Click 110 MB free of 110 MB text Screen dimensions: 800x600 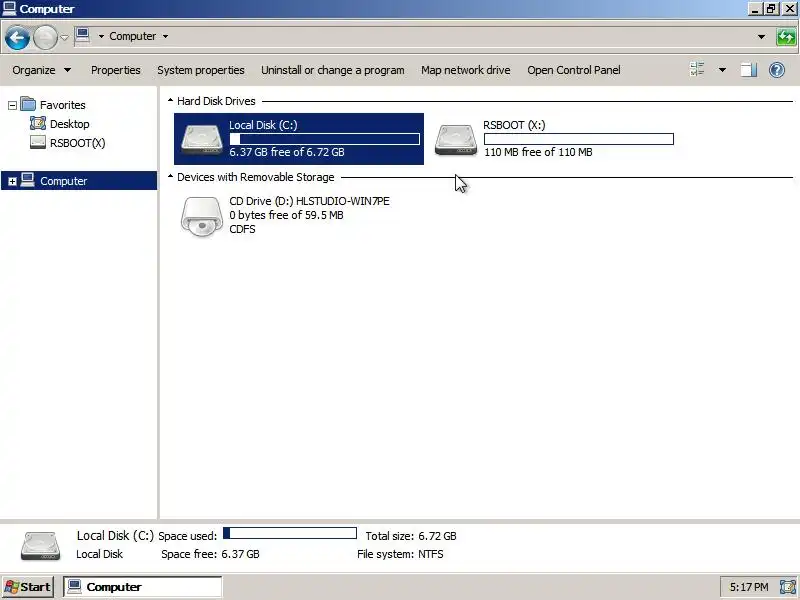click(538, 152)
